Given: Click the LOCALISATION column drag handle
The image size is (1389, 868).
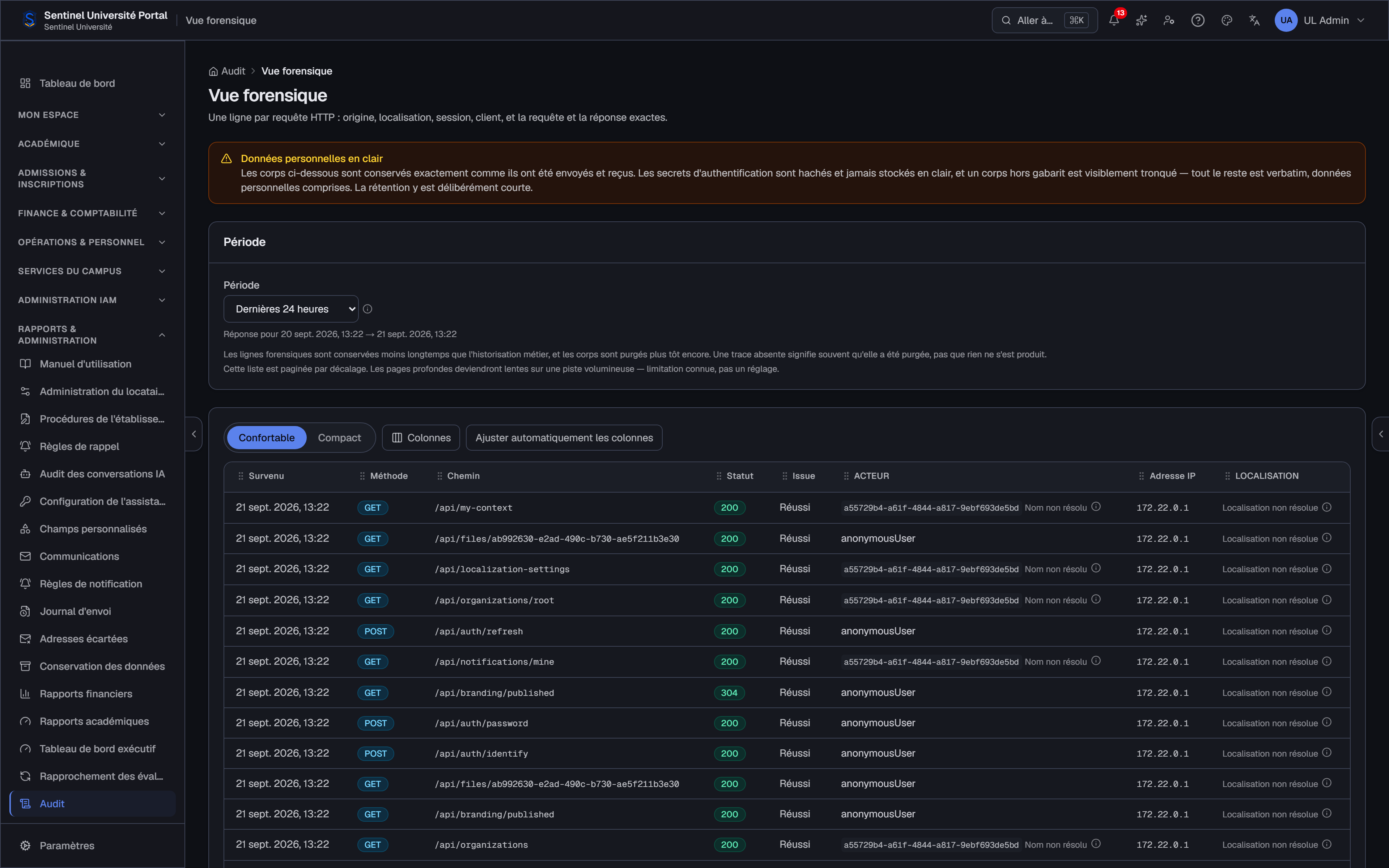Looking at the screenshot, I should (x=1227, y=476).
